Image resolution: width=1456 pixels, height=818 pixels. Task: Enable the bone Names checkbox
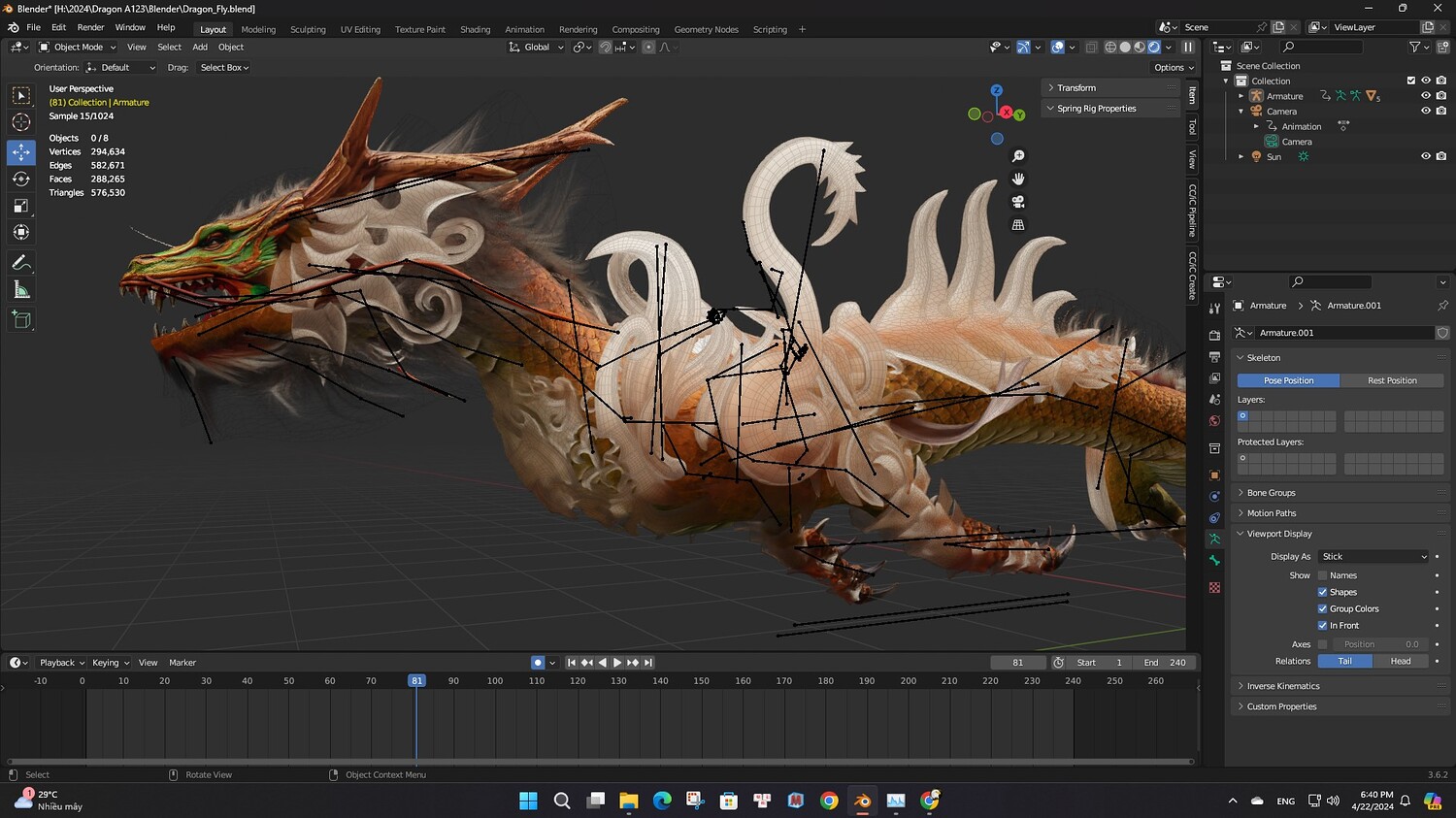1322,575
